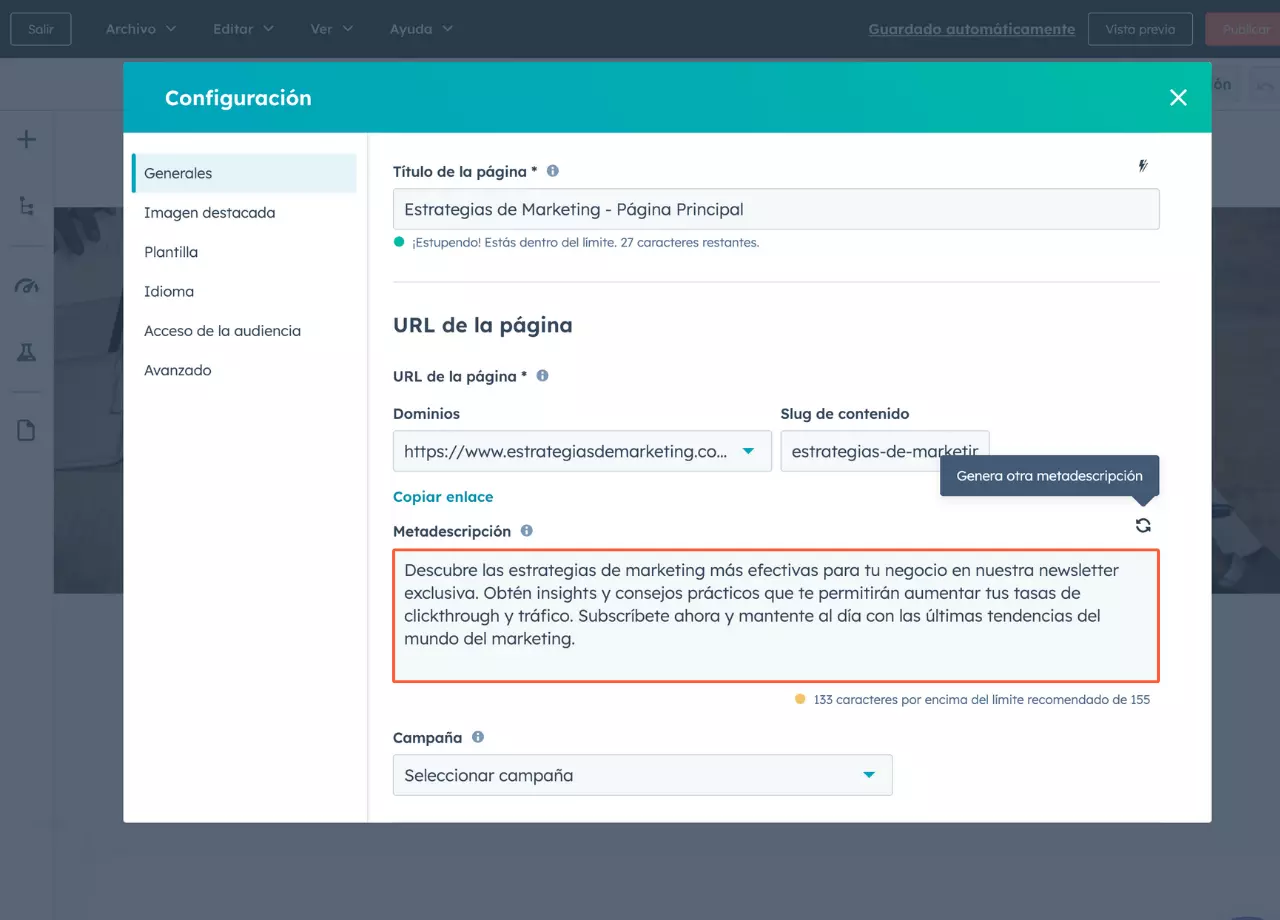
Task: Click info icon beside Metadescripción label
Action: pyautogui.click(x=527, y=531)
